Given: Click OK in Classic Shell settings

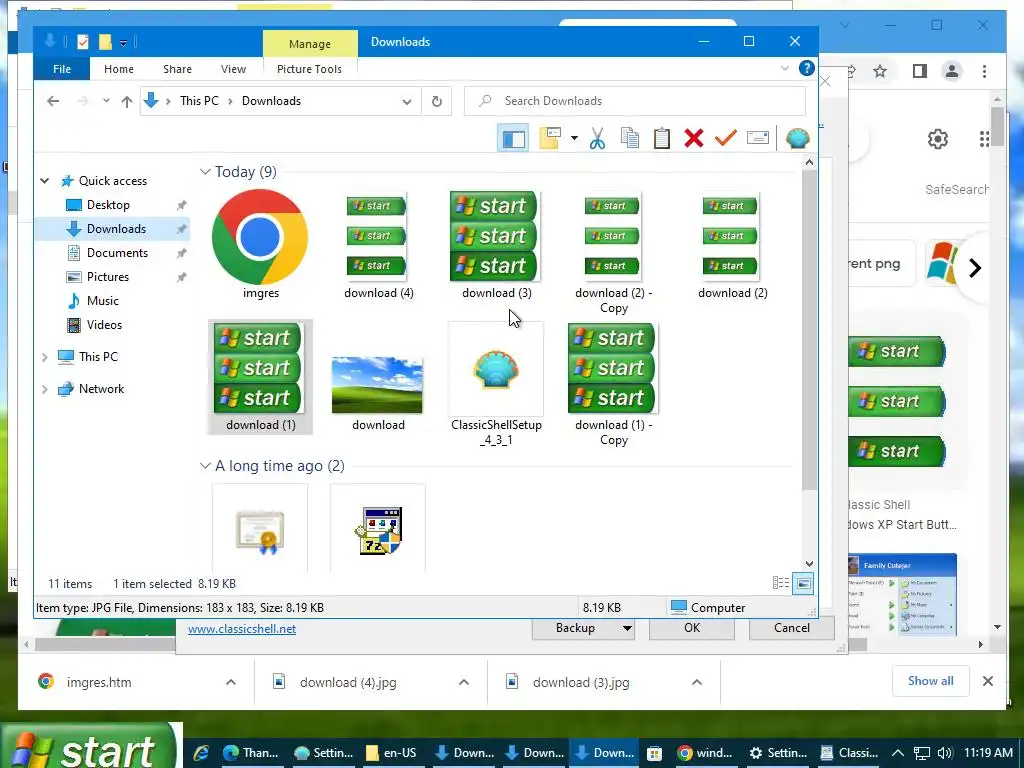Looking at the screenshot, I should (692, 628).
